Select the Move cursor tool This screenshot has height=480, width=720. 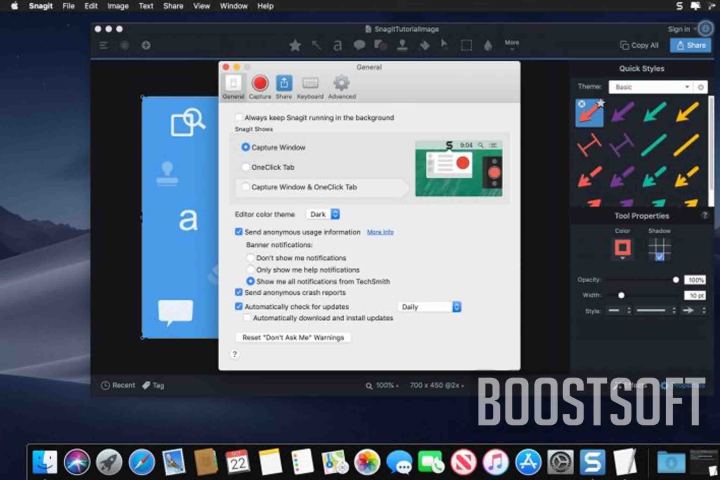(444, 45)
